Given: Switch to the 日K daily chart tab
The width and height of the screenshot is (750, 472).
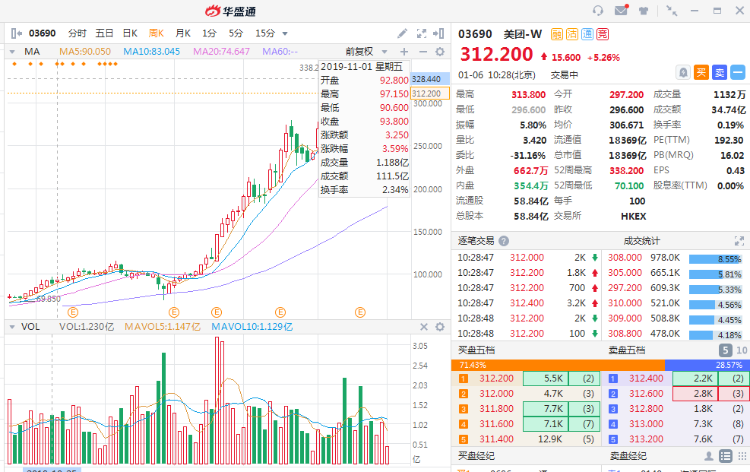Looking at the screenshot, I should pyautogui.click(x=130, y=33).
